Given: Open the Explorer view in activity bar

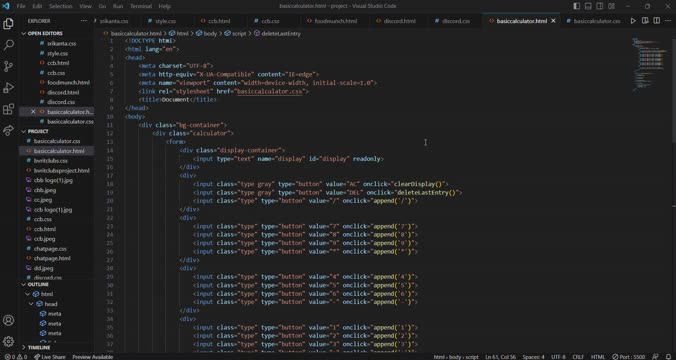Looking at the screenshot, I should point(8,24).
